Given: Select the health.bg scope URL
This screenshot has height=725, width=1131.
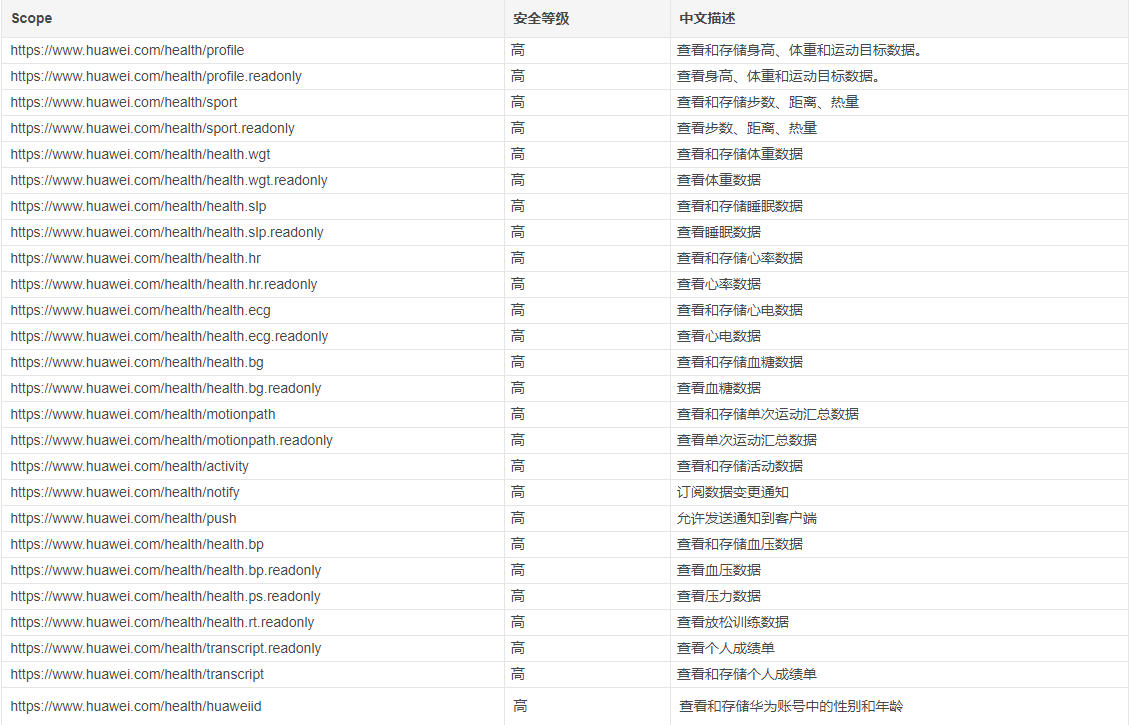Looking at the screenshot, I should [x=137, y=362].
